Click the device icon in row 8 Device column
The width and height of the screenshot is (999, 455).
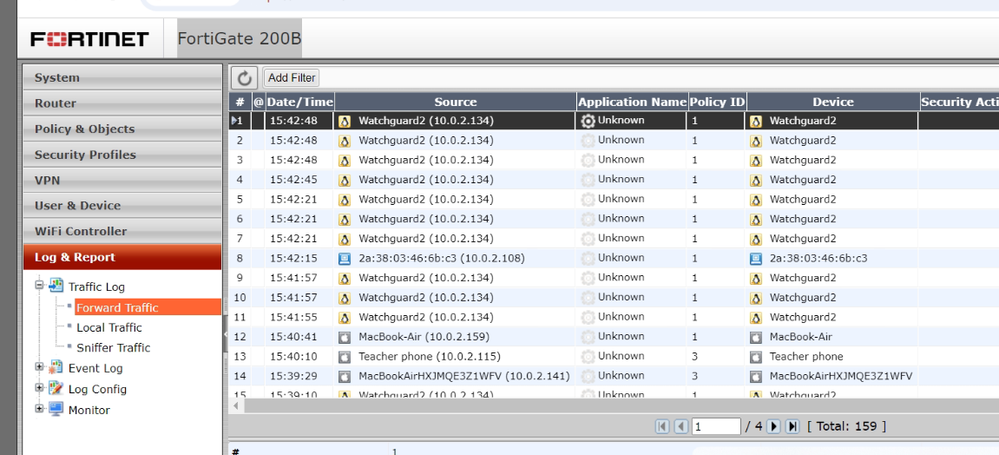pos(756,259)
